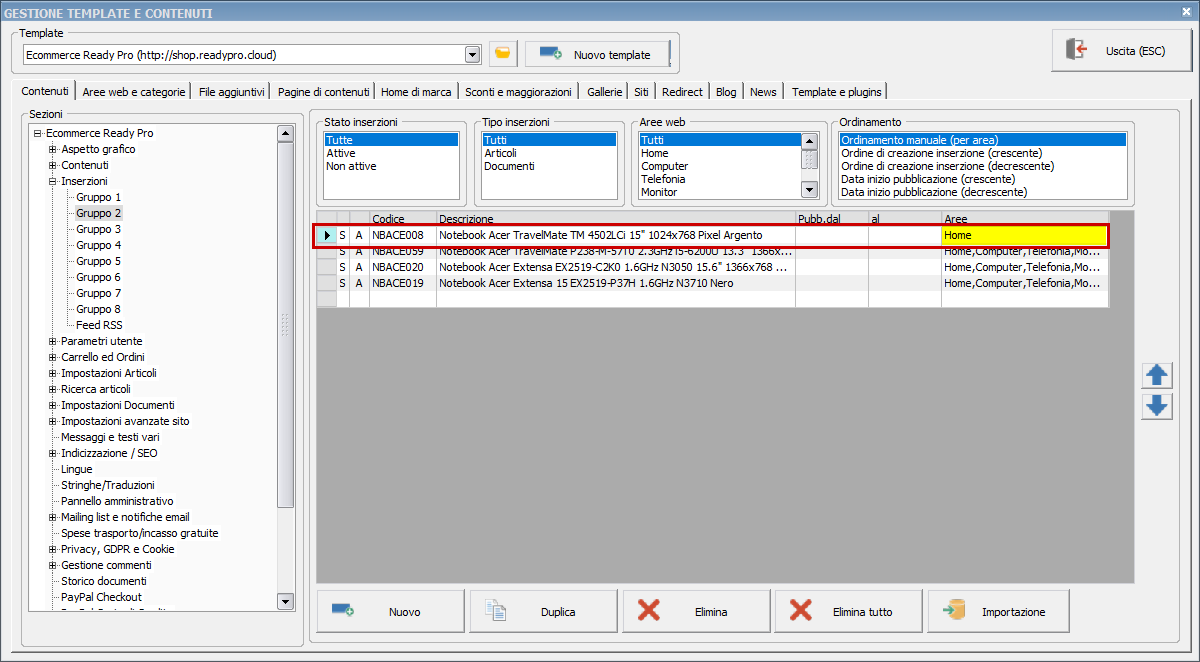
Task: Expand the Privacy, GDPR e Cookie node
Action: click(x=53, y=549)
